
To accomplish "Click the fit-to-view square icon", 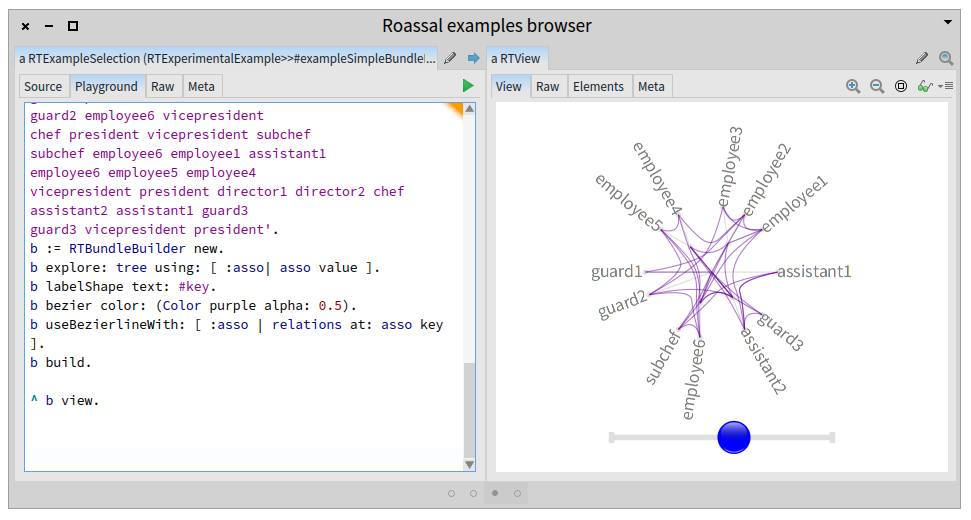I will [901, 87].
